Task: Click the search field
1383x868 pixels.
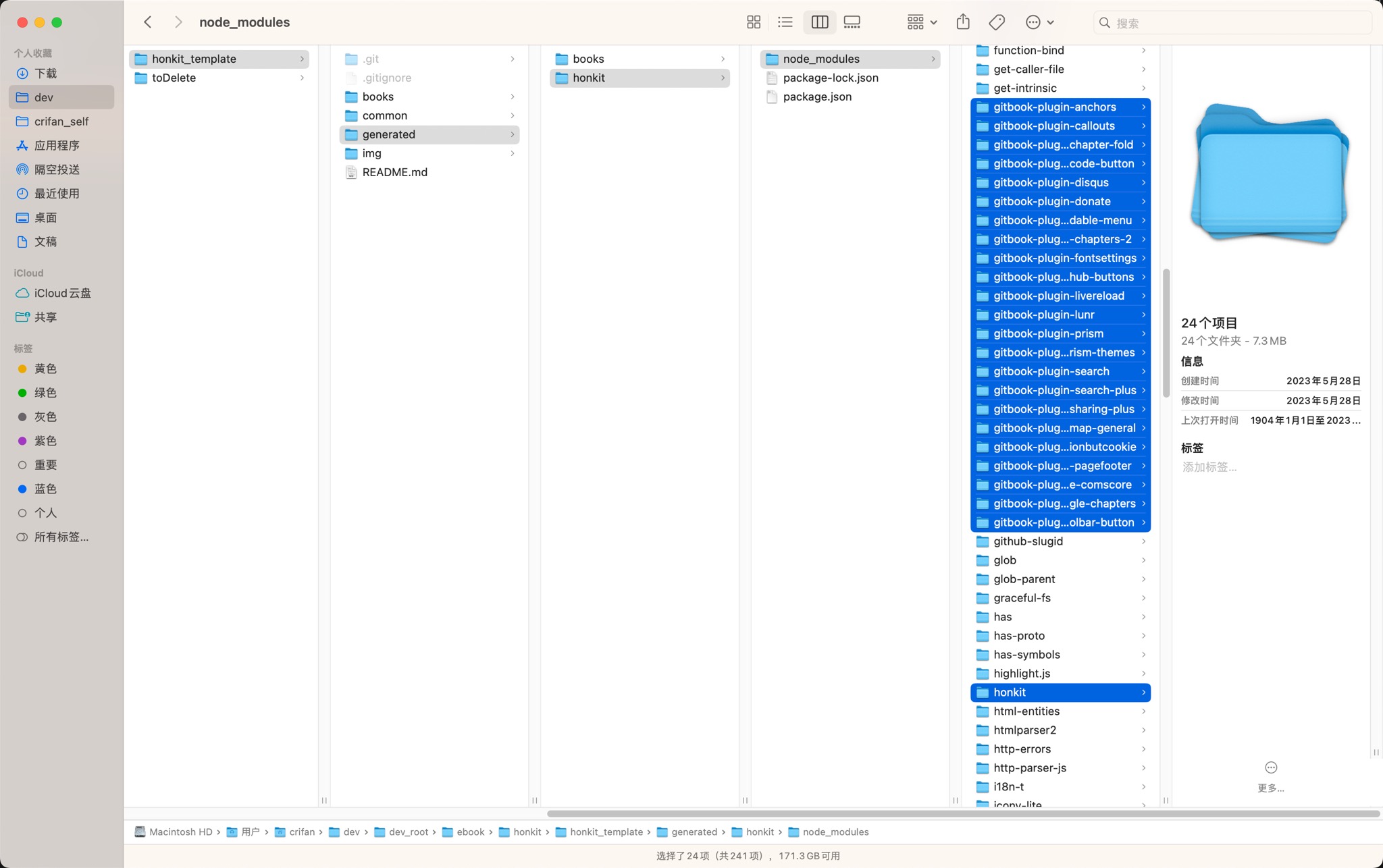Action: [1232, 23]
